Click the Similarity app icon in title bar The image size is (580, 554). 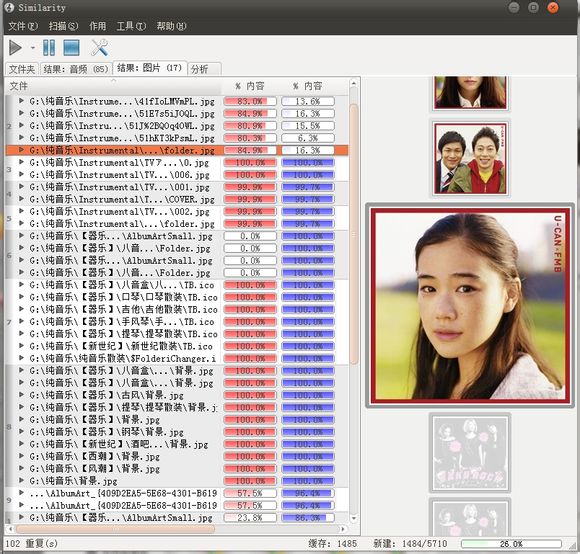(x=9, y=7)
